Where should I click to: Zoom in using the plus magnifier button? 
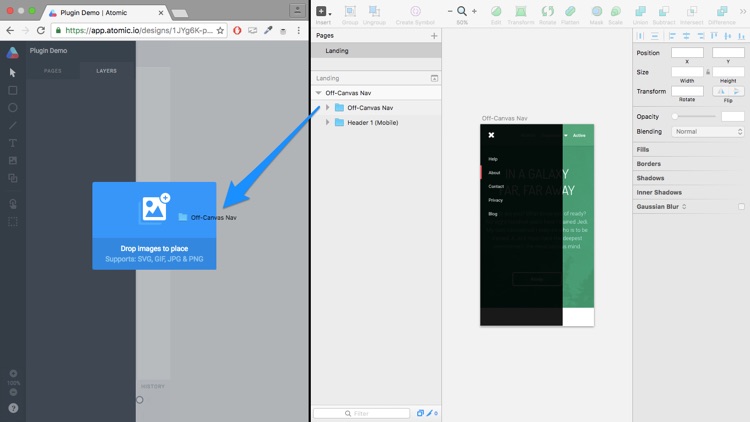pos(474,11)
